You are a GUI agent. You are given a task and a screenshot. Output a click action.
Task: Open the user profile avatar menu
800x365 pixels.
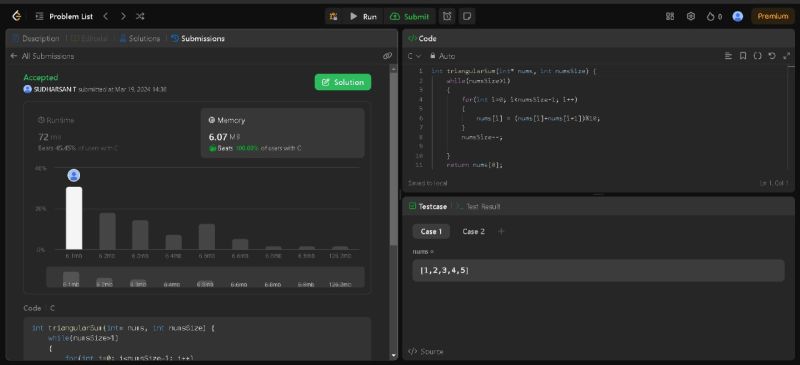point(737,16)
